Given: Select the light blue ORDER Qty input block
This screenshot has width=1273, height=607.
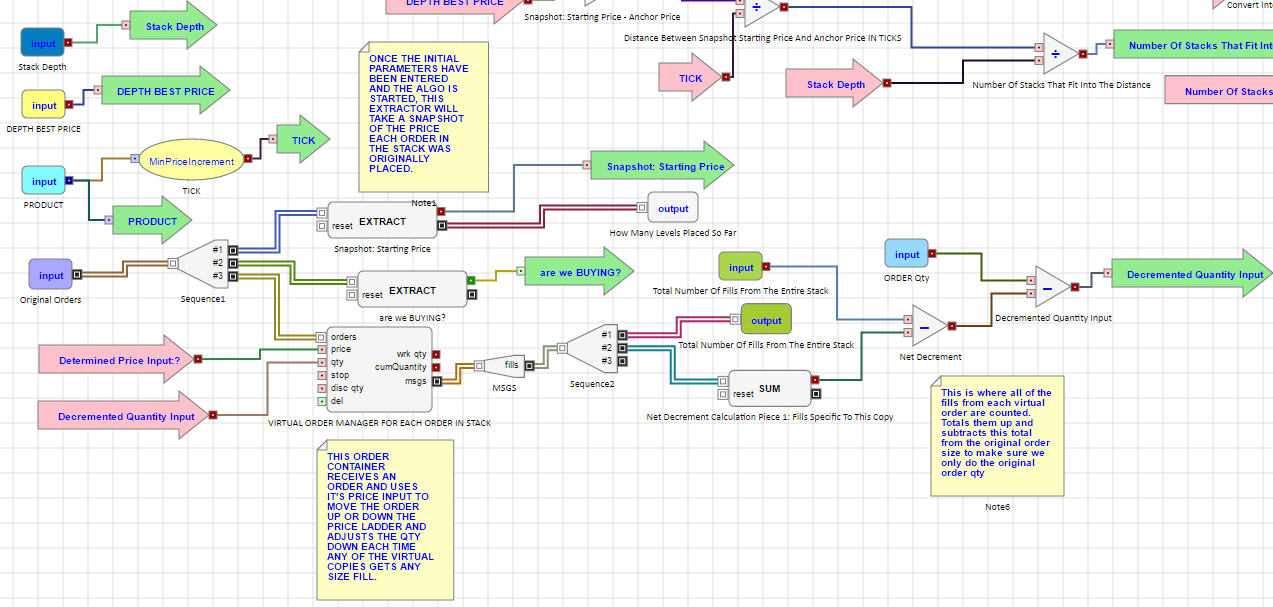Looking at the screenshot, I should pyautogui.click(x=907, y=254).
